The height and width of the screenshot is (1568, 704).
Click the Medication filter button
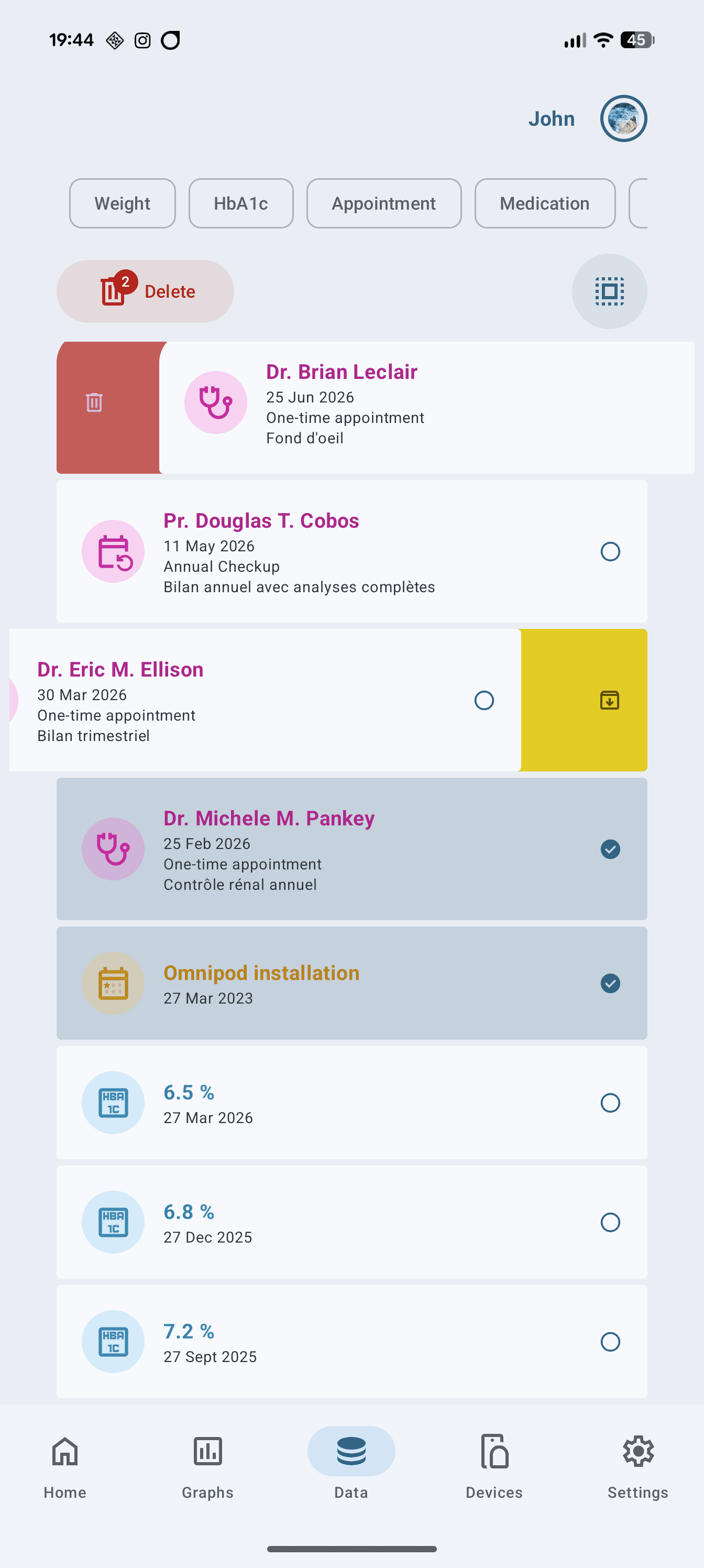pos(545,203)
